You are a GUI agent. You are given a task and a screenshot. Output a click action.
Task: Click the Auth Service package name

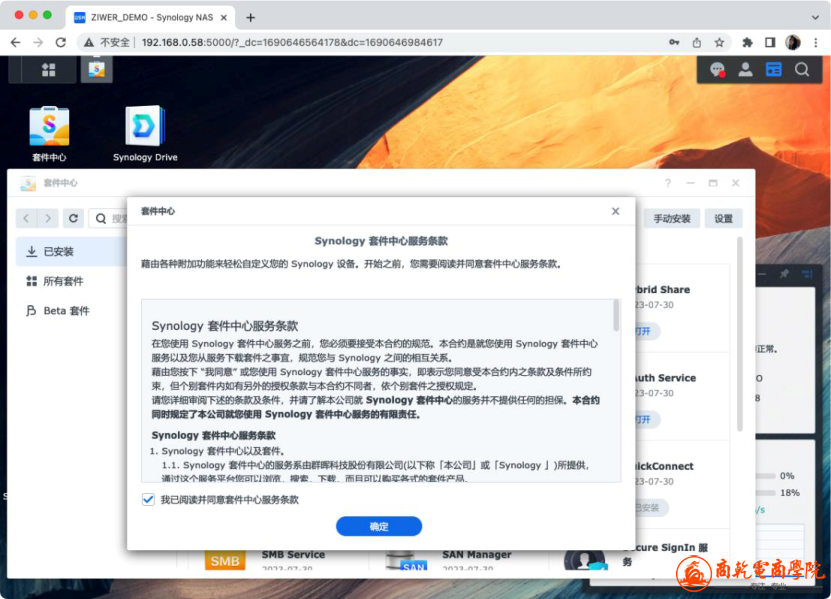666,378
